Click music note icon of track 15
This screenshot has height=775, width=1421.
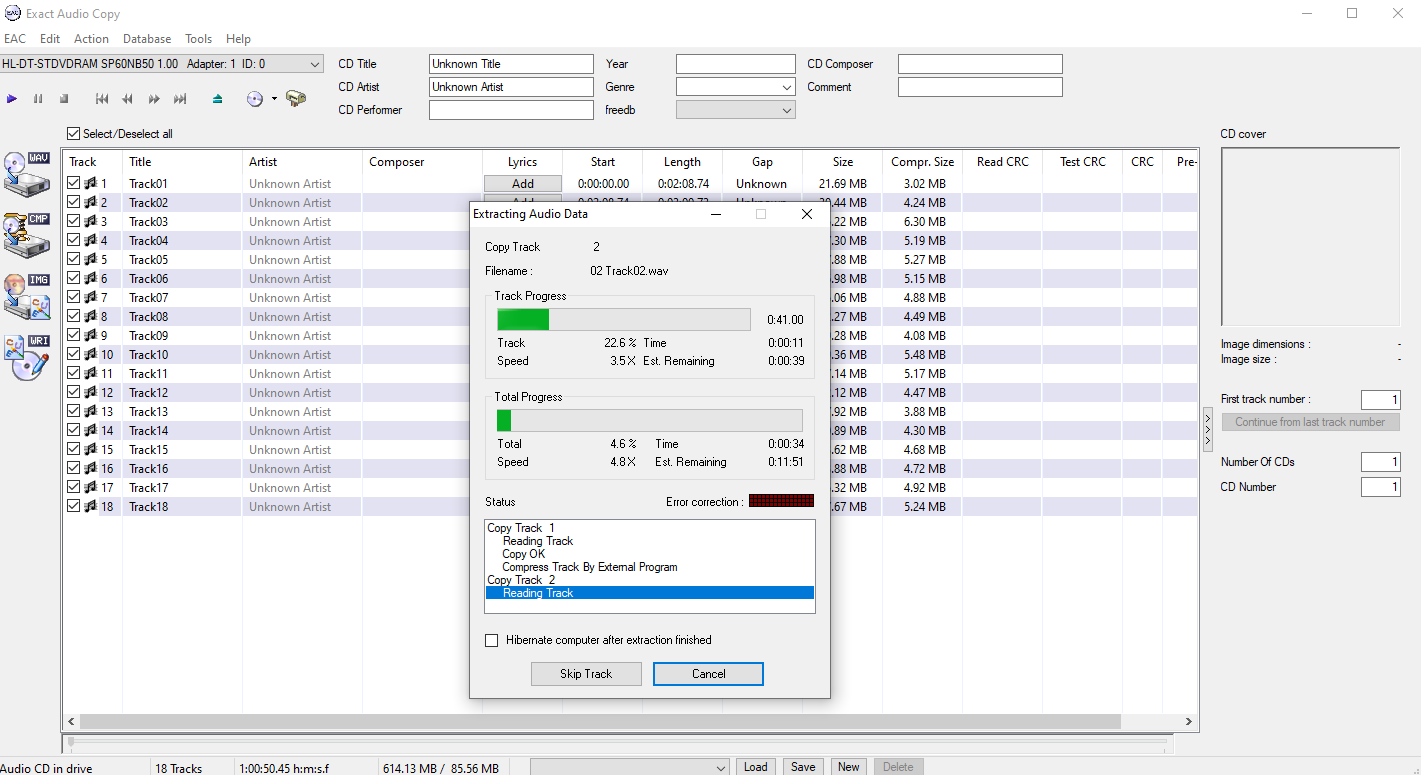pyautogui.click(x=90, y=450)
